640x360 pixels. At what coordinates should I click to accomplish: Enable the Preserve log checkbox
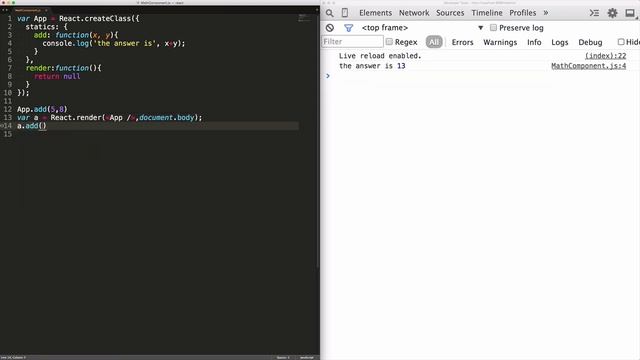click(x=493, y=28)
